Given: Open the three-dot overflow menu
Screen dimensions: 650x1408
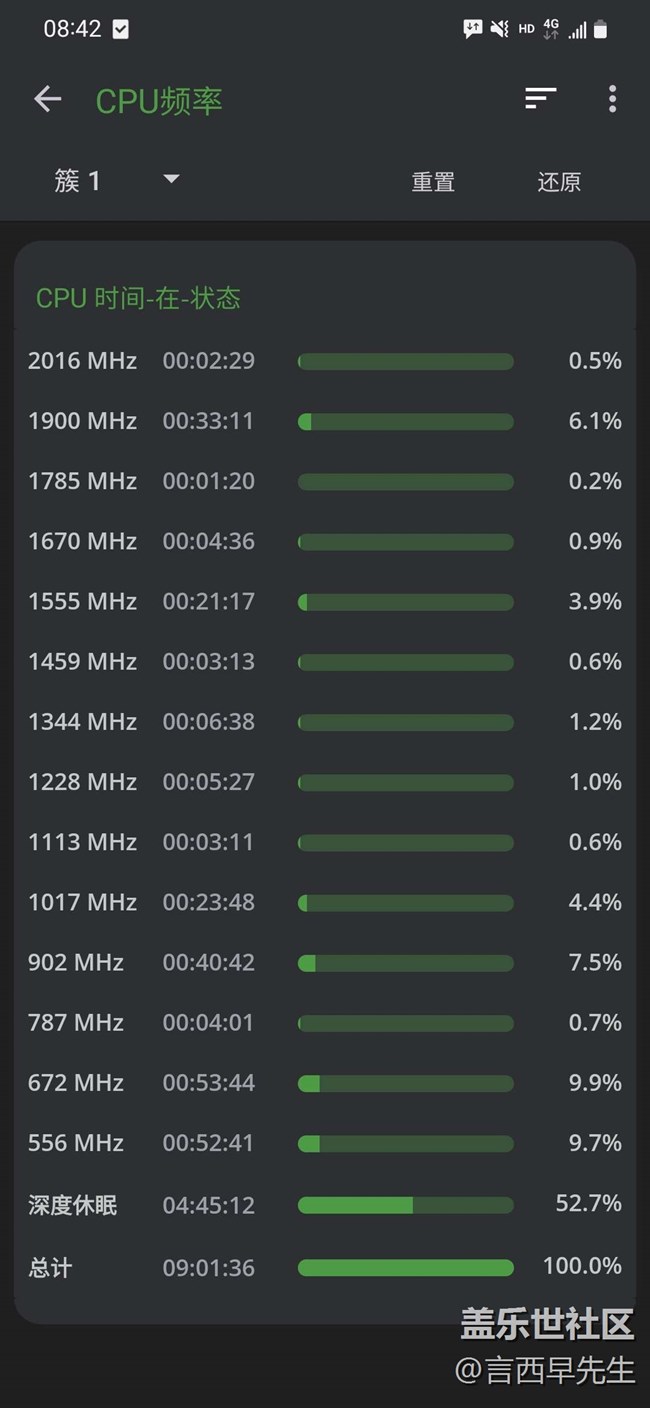Looking at the screenshot, I should [x=612, y=99].
